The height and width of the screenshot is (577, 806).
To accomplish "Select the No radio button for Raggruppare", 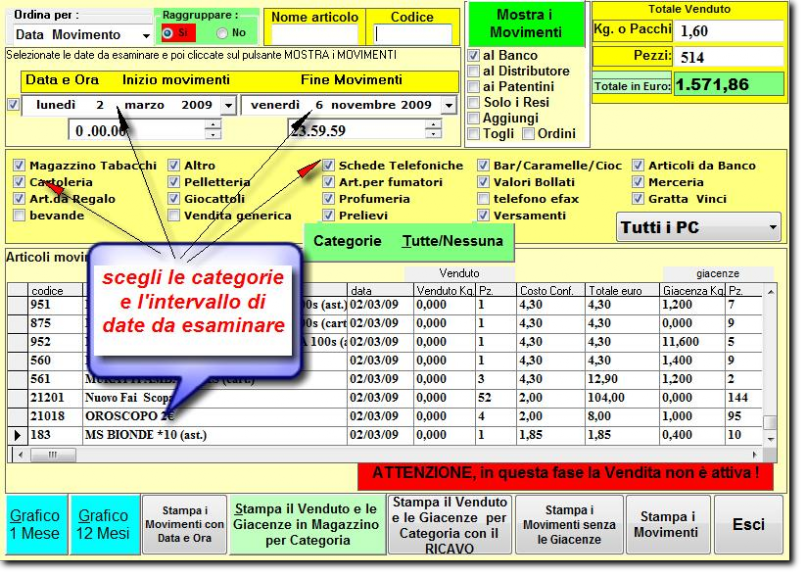I will [x=222, y=33].
